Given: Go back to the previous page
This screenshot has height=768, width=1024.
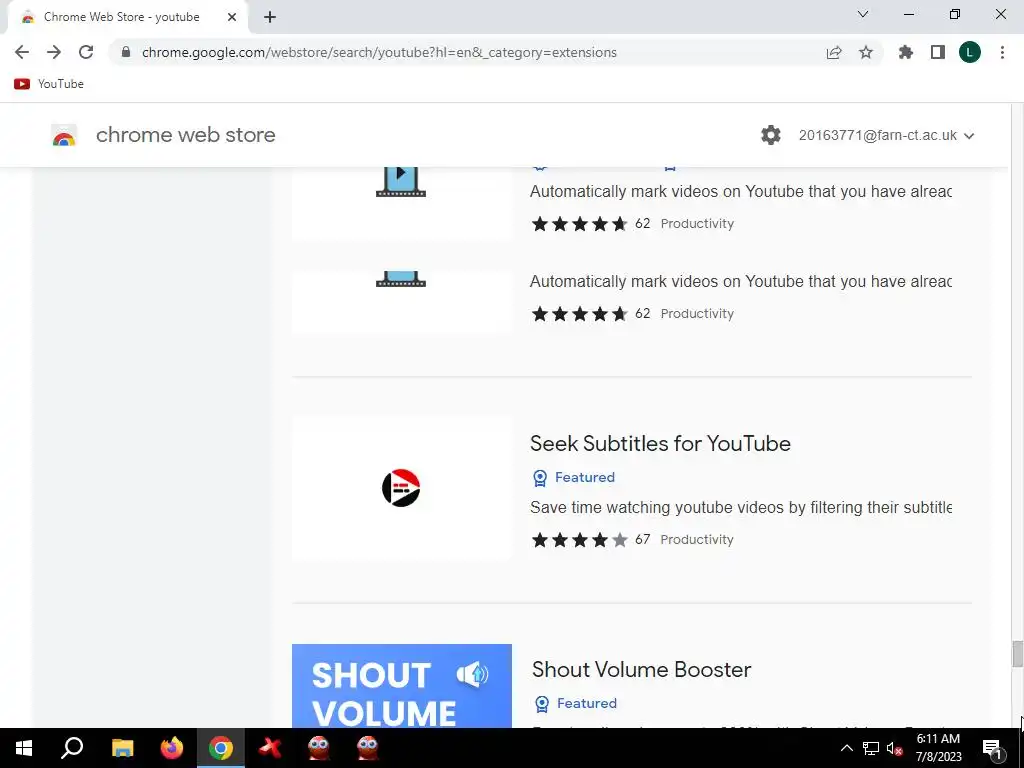Looking at the screenshot, I should click(22, 52).
